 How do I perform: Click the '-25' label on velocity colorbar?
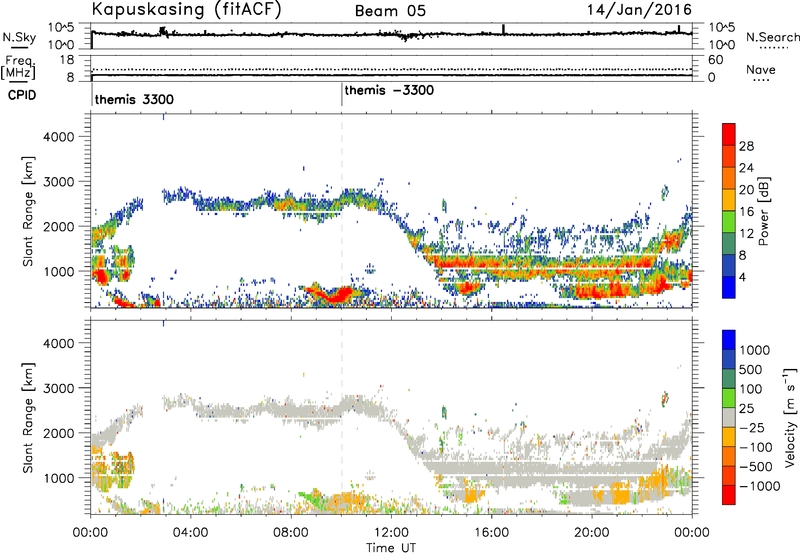[x=752, y=428]
